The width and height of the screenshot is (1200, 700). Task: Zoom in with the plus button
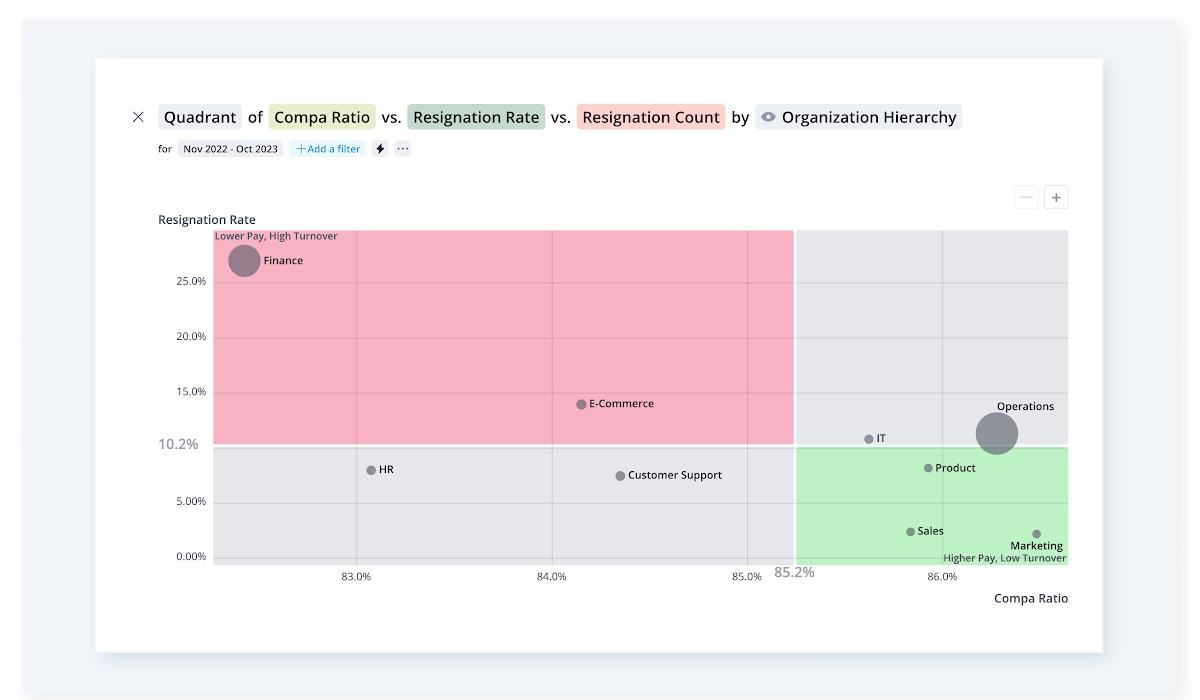point(1056,197)
